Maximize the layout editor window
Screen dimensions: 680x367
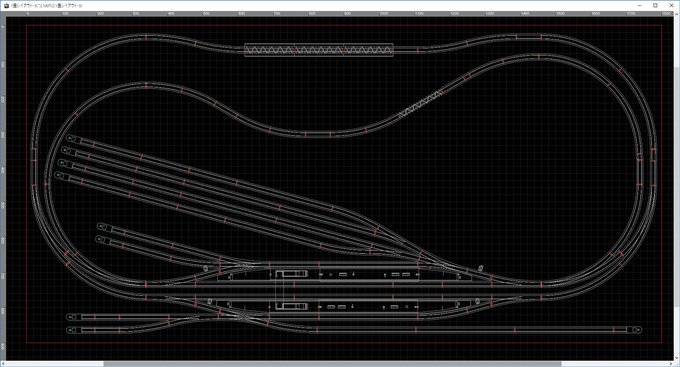[x=655, y=6]
